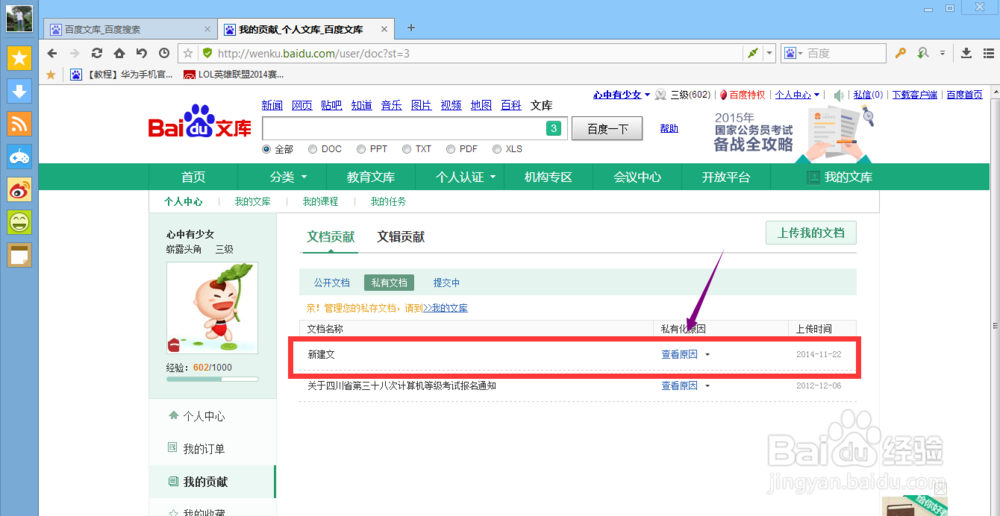This screenshot has height=516, width=1000.
Task: Select the PDF radio button
Action: (450, 149)
